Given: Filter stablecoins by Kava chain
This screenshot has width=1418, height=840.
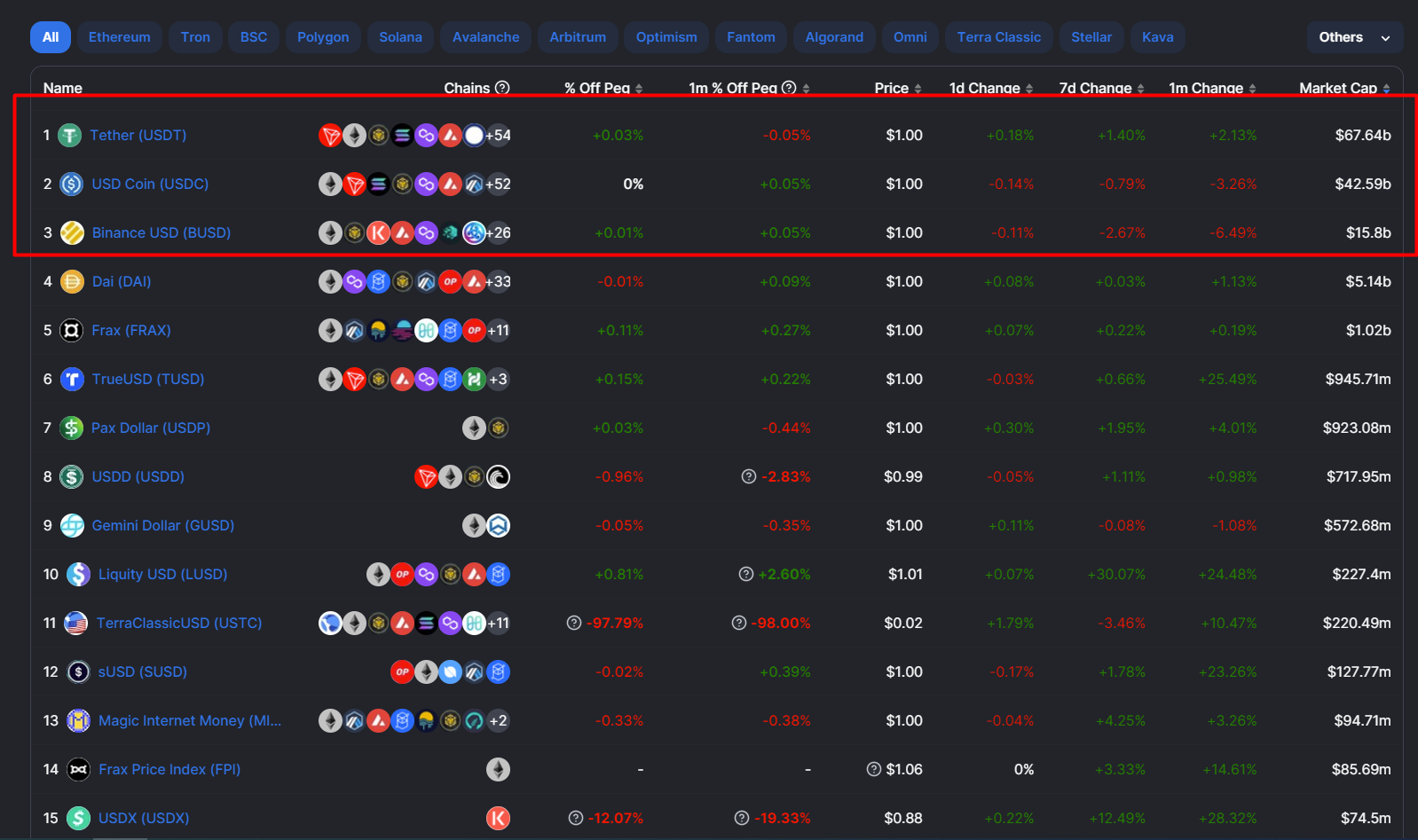Looking at the screenshot, I should point(1158,37).
